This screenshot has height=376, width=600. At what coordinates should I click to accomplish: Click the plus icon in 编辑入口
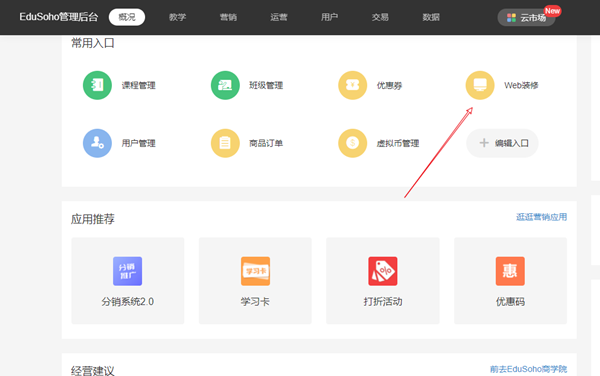(484, 143)
